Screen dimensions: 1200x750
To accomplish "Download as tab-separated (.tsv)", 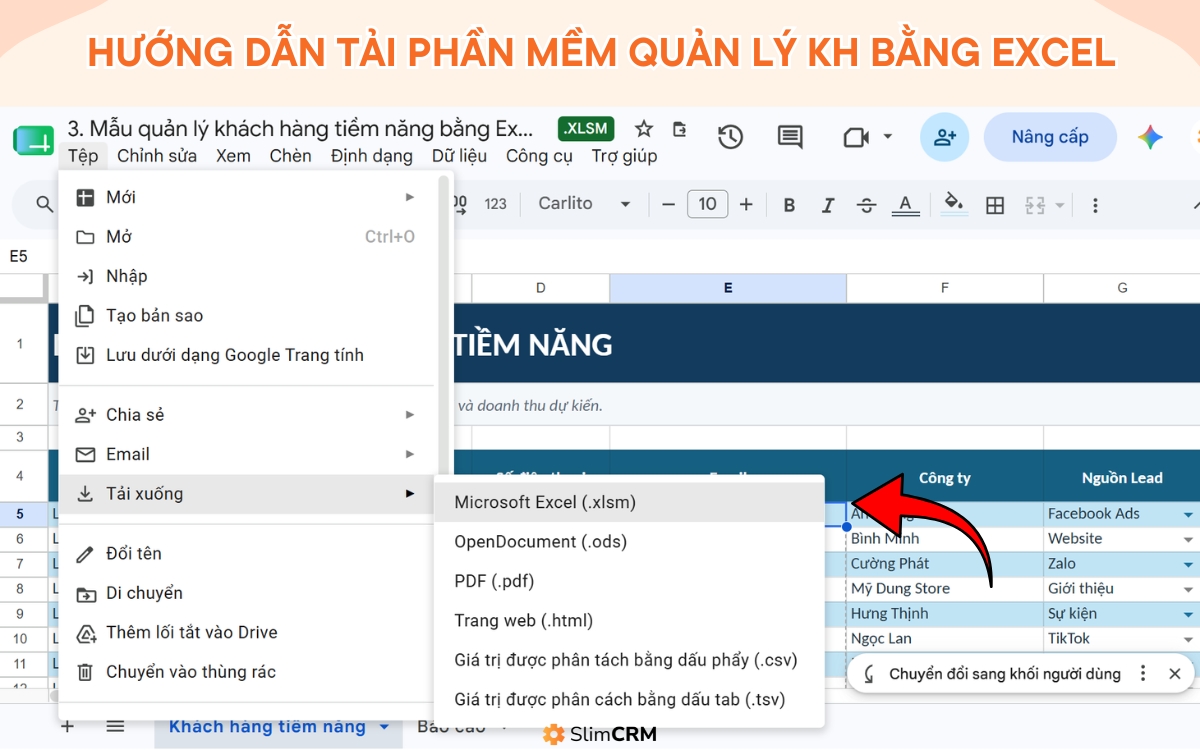I will point(629,700).
